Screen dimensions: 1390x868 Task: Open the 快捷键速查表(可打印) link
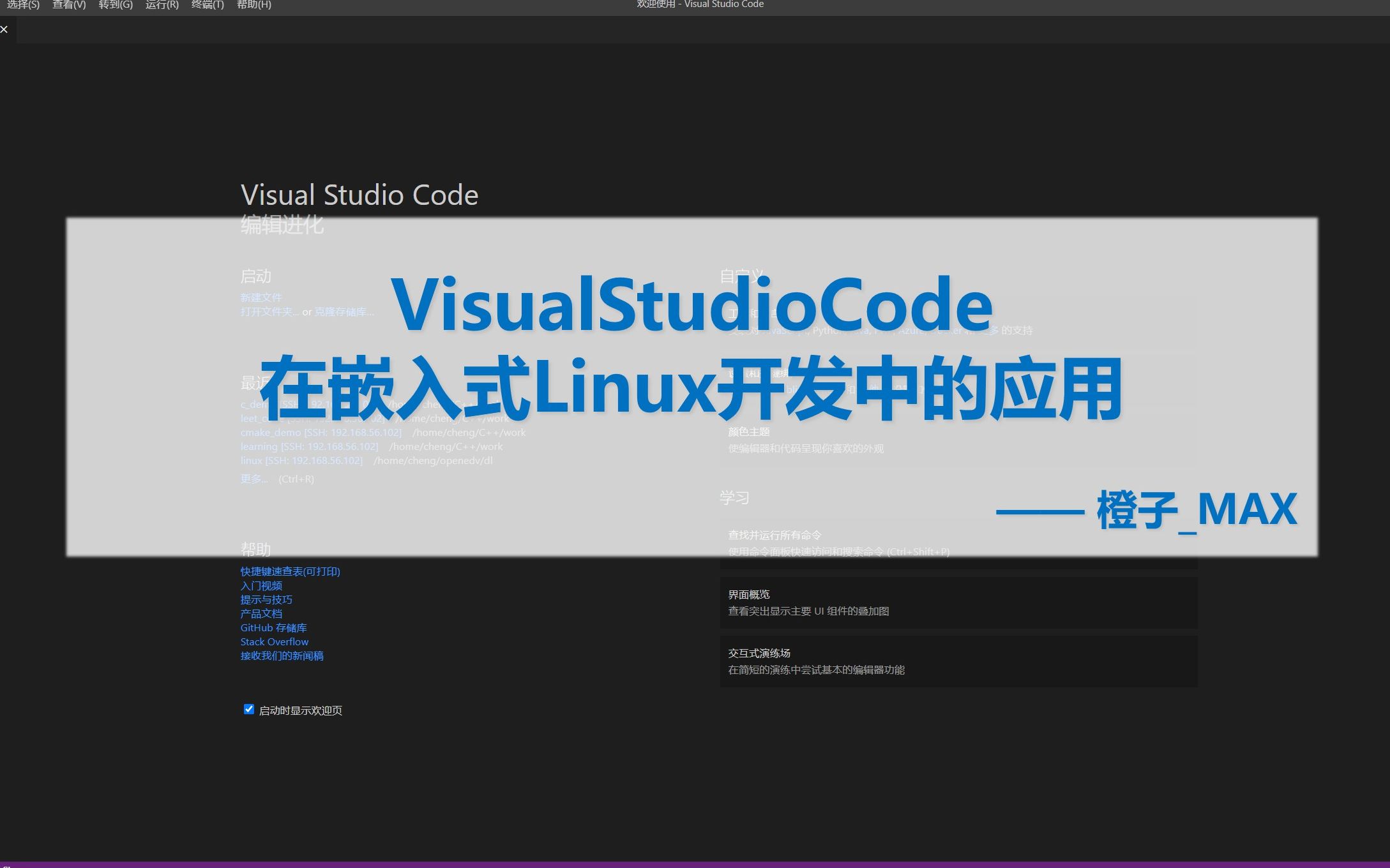[290, 571]
